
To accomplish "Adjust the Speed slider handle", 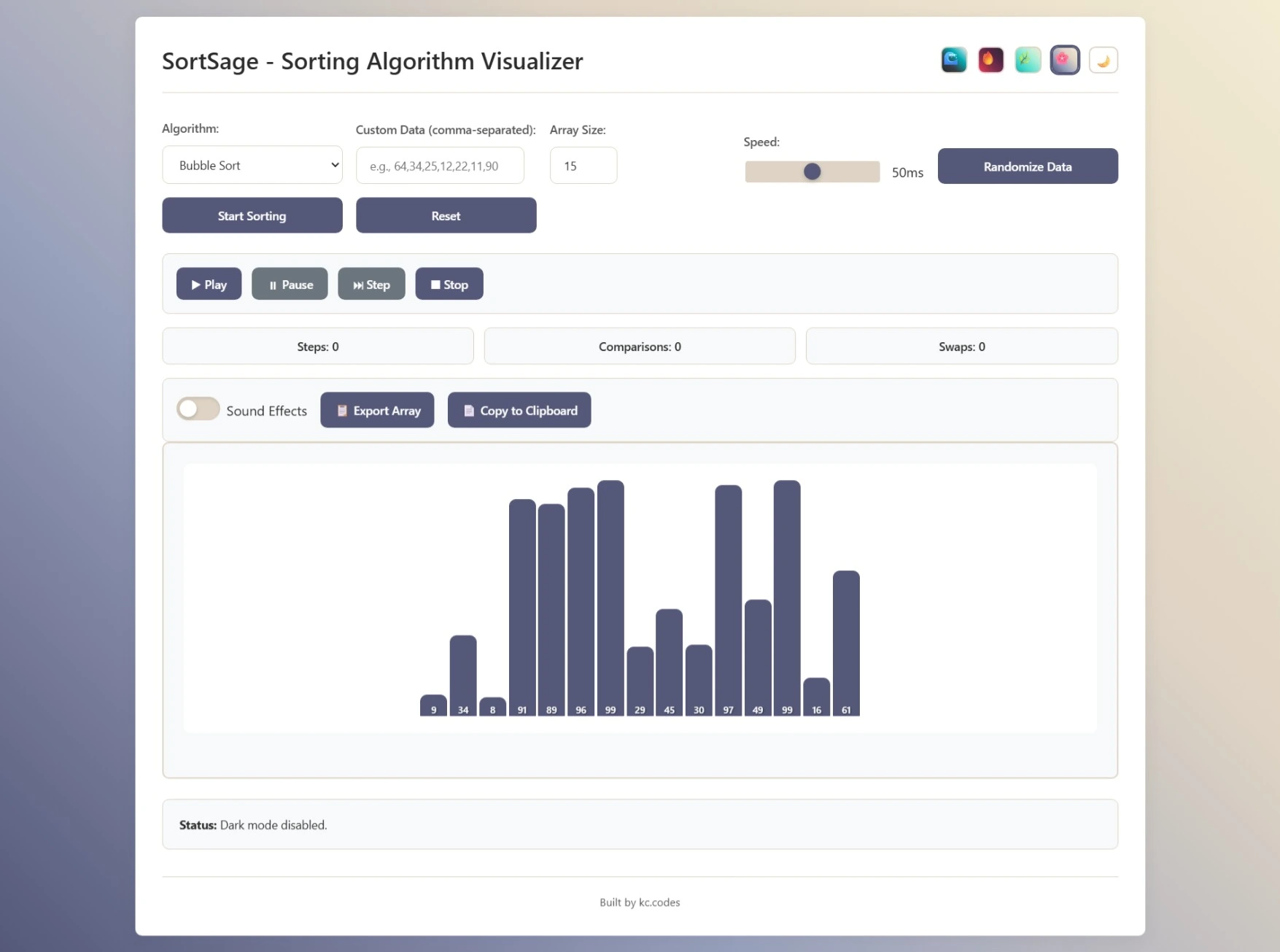I will coord(812,171).
